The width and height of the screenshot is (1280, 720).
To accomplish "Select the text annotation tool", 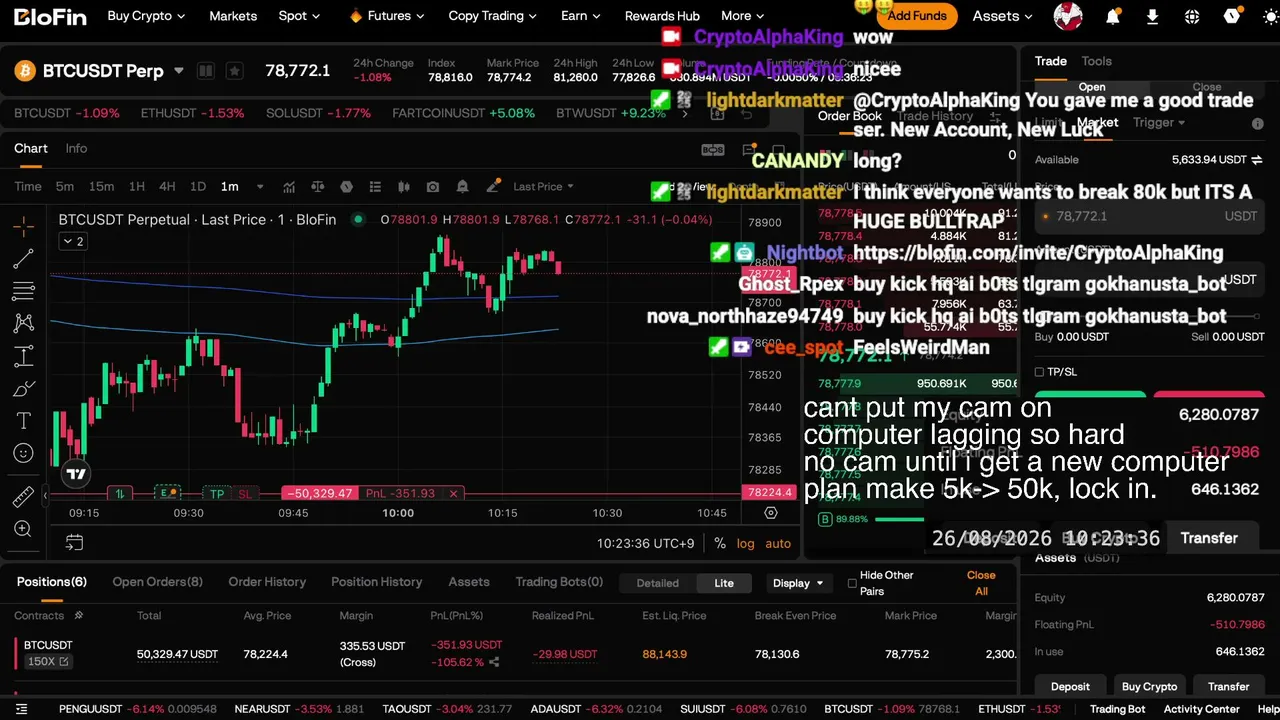I will [24, 420].
